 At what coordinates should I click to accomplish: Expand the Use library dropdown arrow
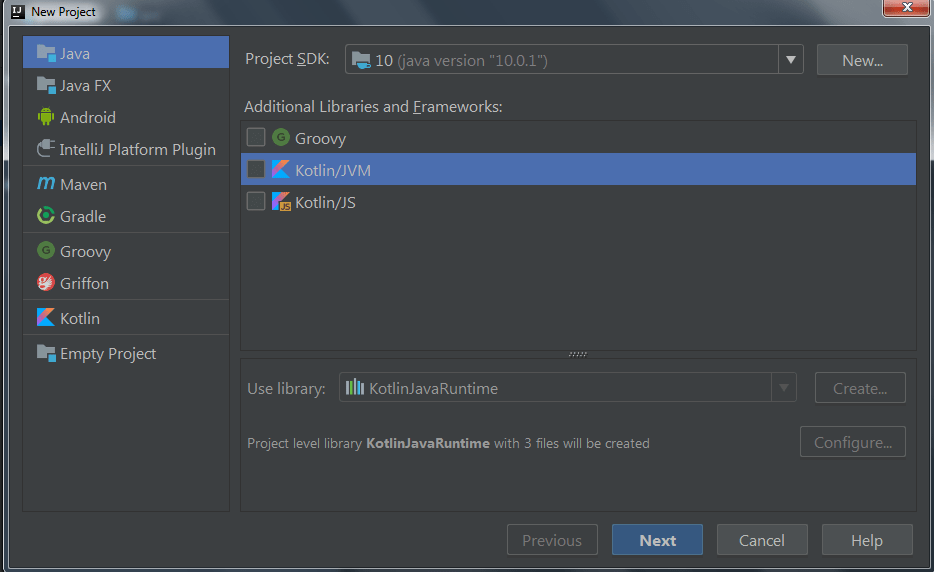click(784, 388)
